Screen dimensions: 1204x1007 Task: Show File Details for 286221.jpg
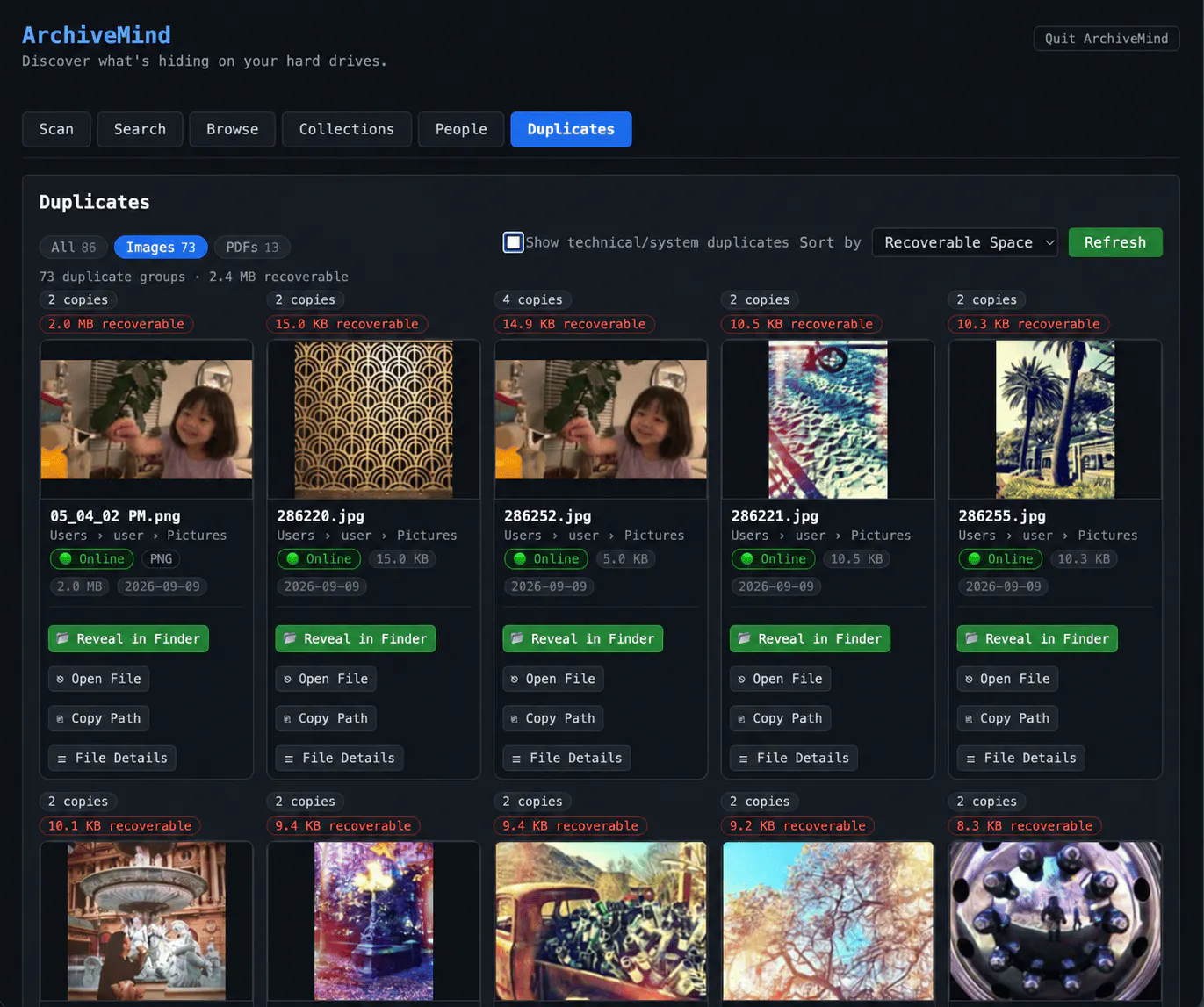[794, 758]
